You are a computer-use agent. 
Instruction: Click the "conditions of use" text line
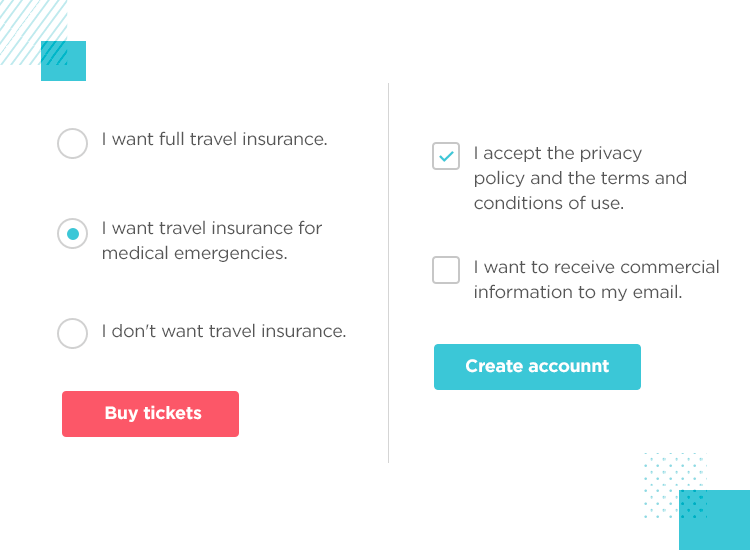click(548, 203)
